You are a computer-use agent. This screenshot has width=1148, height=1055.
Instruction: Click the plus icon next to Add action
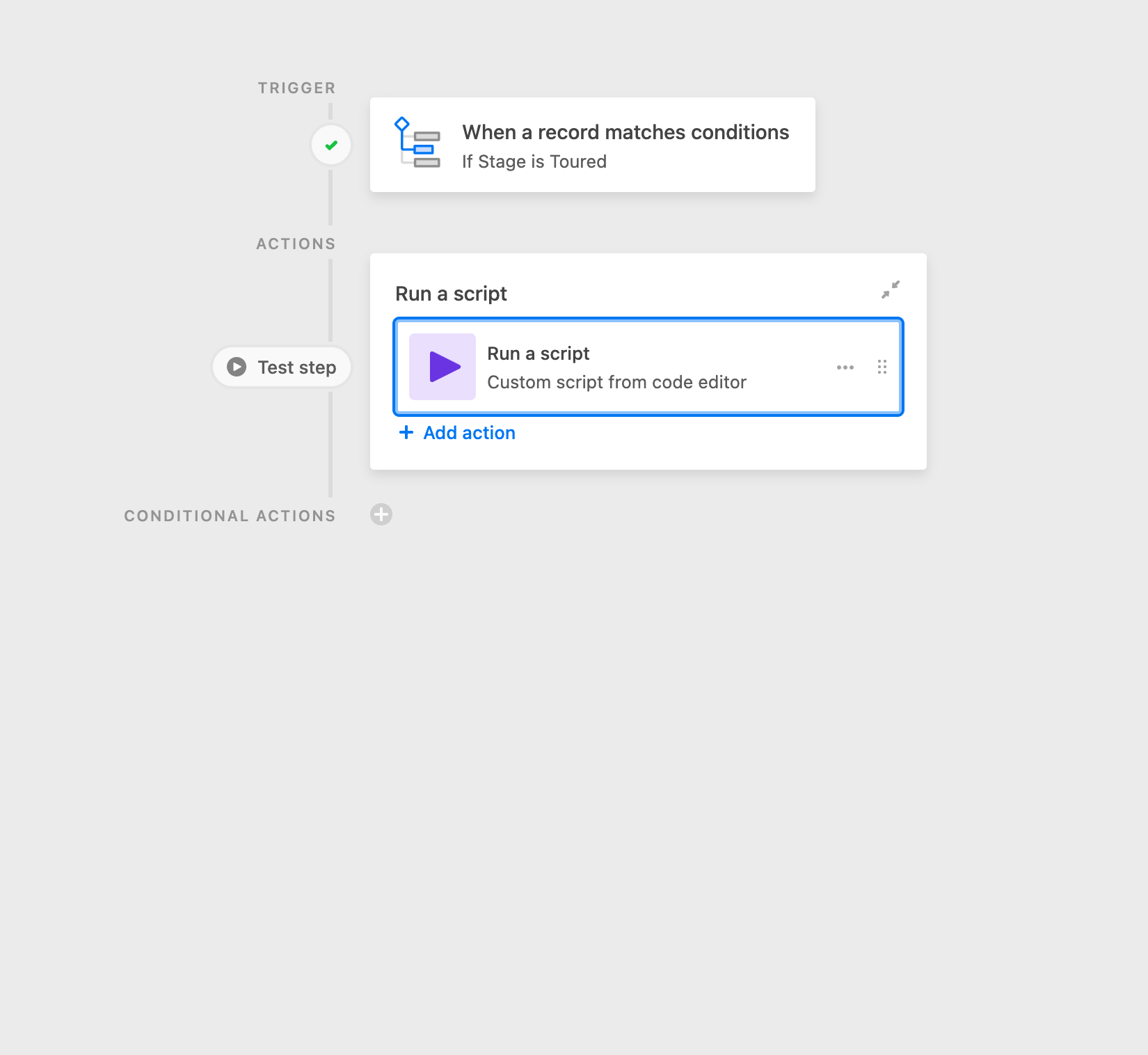tap(406, 432)
